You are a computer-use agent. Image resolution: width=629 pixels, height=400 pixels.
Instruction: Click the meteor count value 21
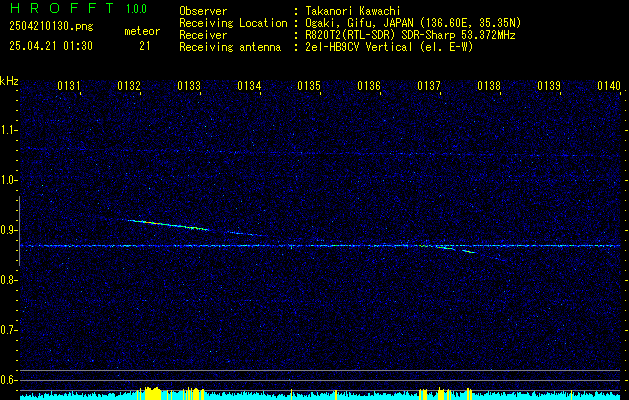(x=145, y=46)
